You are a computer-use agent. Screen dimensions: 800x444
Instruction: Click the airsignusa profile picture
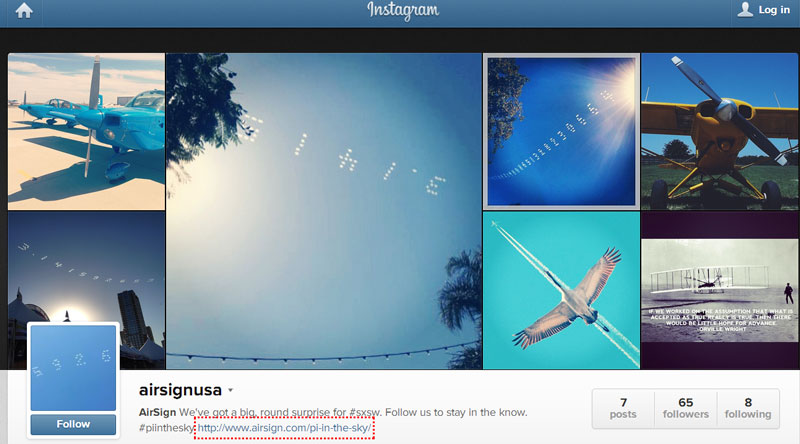pyautogui.click(x=73, y=367)
